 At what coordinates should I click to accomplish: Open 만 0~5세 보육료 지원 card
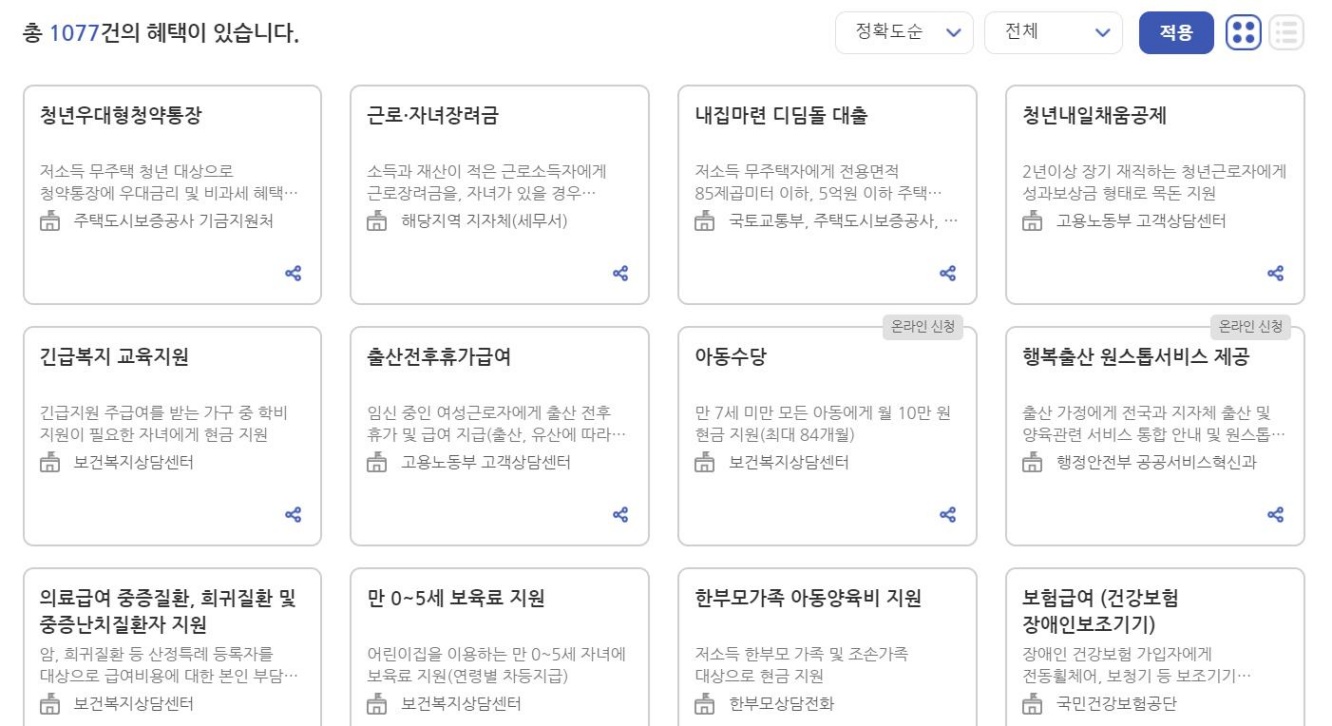tap(456, 598)
